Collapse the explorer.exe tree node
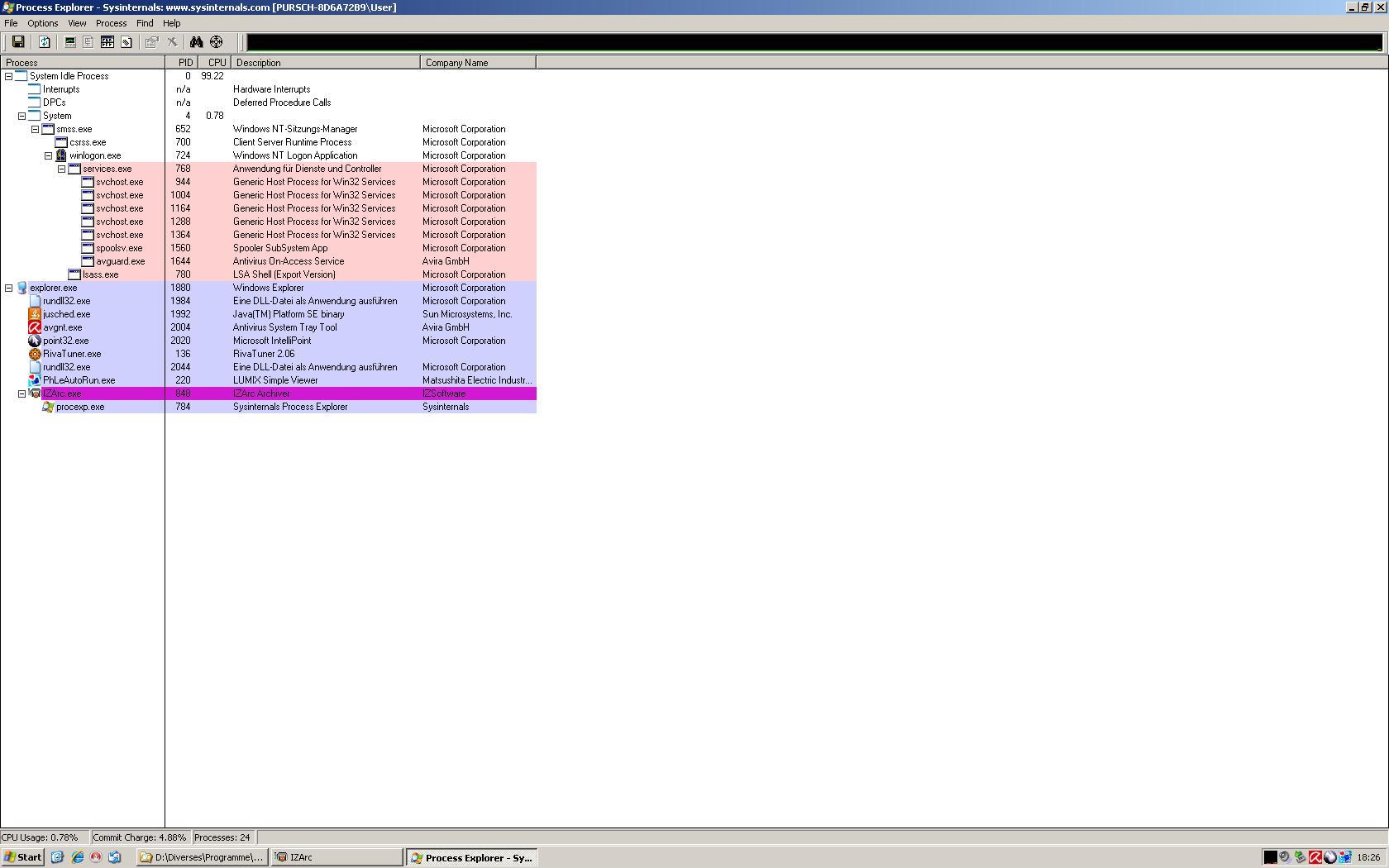This screenshot has height=868, width=1389. 8,288
